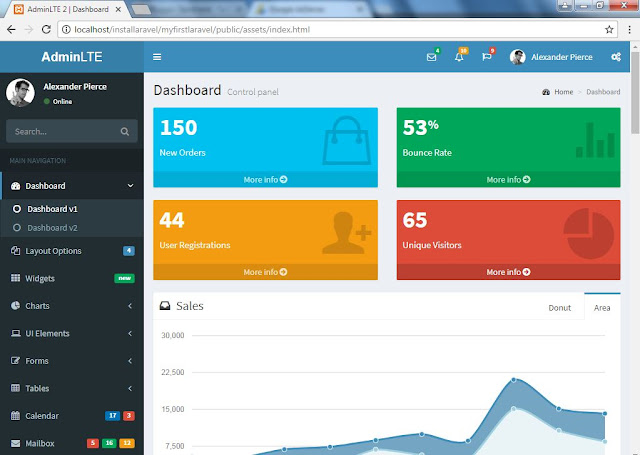Bookmark page with star icon
Image resolution: width=640 pixels, height=455 pixels.
tap(609, 29)
